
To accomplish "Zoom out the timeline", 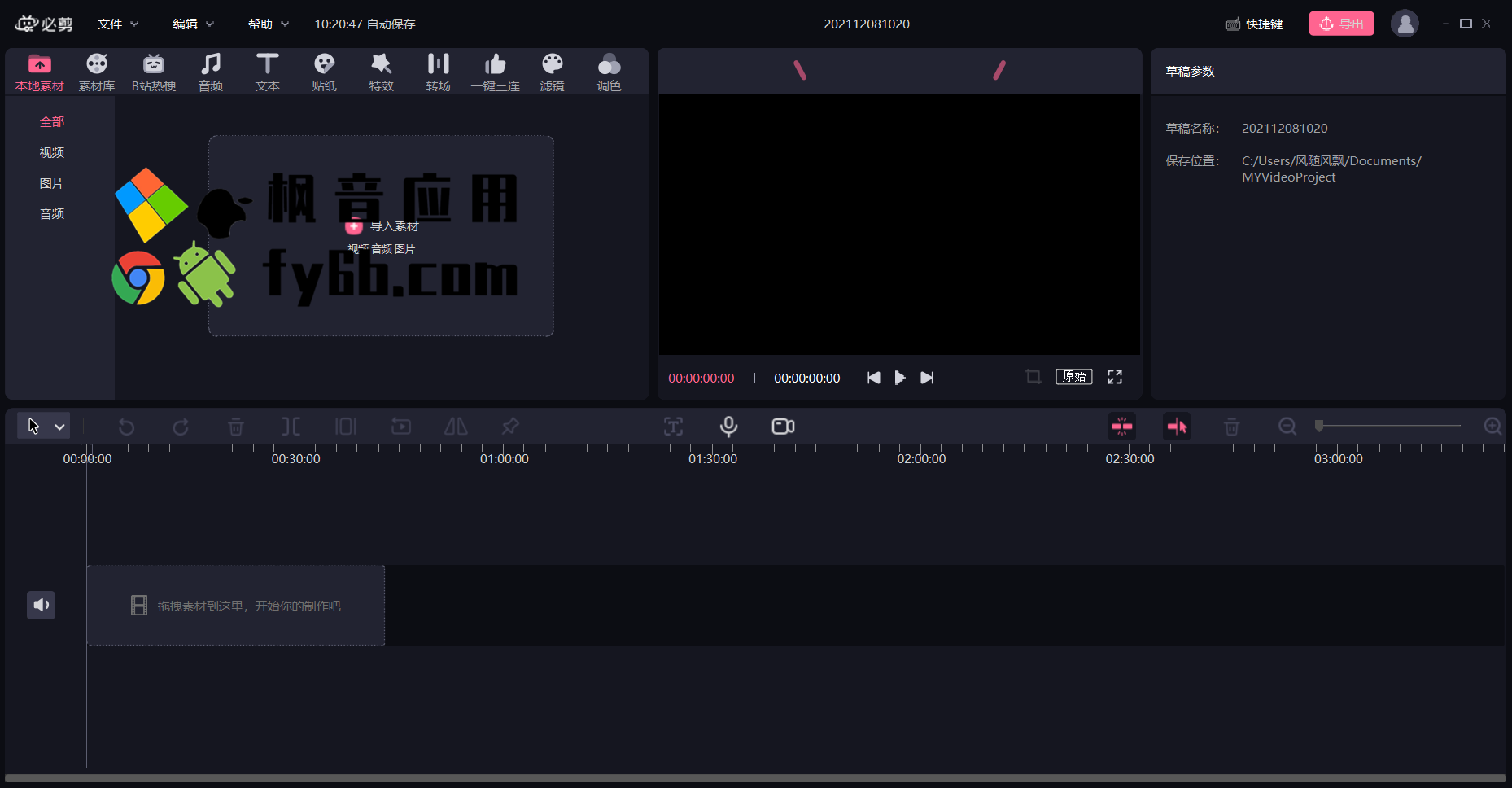I will pos(1287,427).
